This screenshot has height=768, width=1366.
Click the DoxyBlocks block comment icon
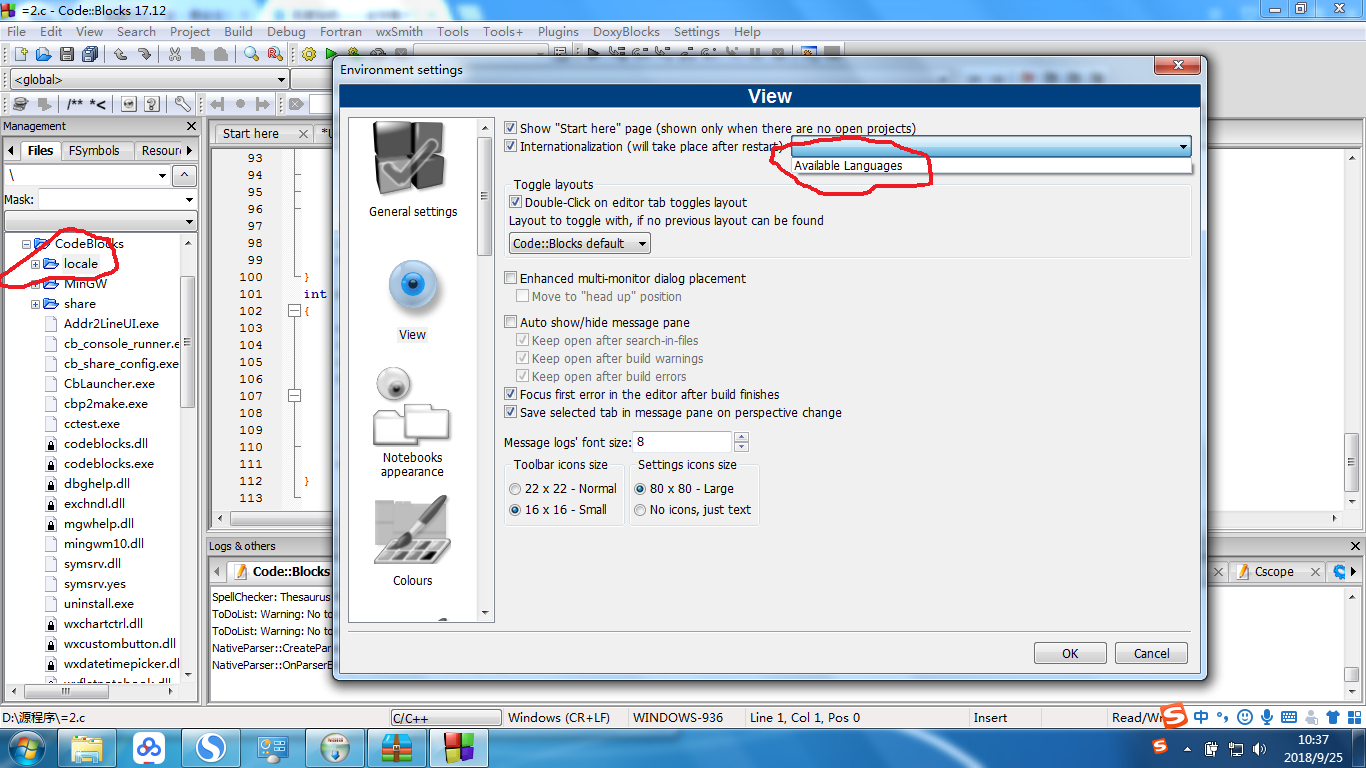point(75,104)
